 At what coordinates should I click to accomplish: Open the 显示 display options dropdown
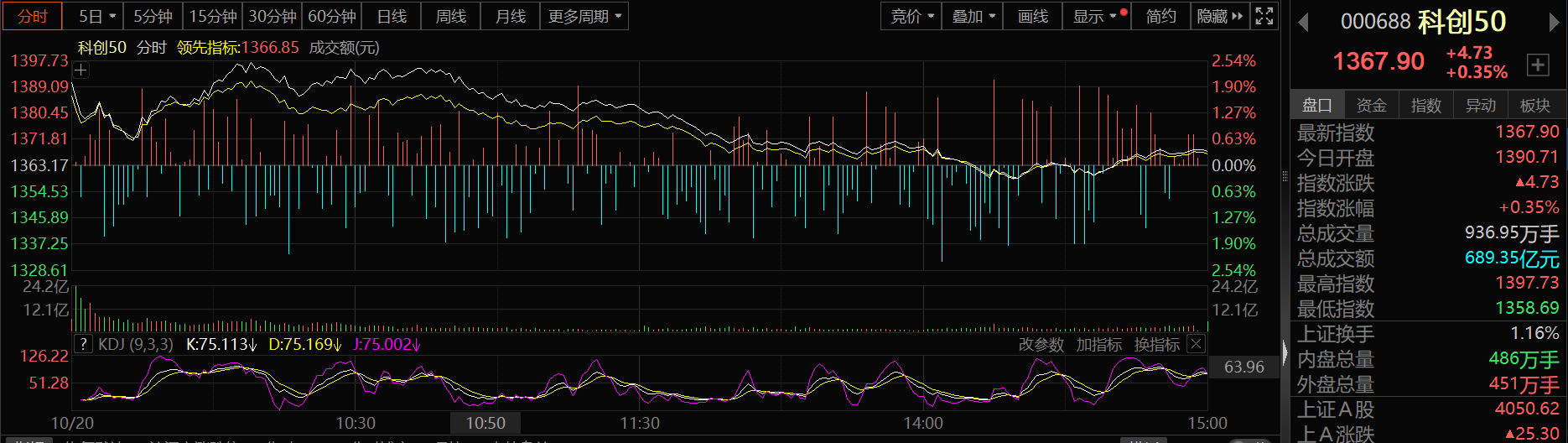(1095, 16)
